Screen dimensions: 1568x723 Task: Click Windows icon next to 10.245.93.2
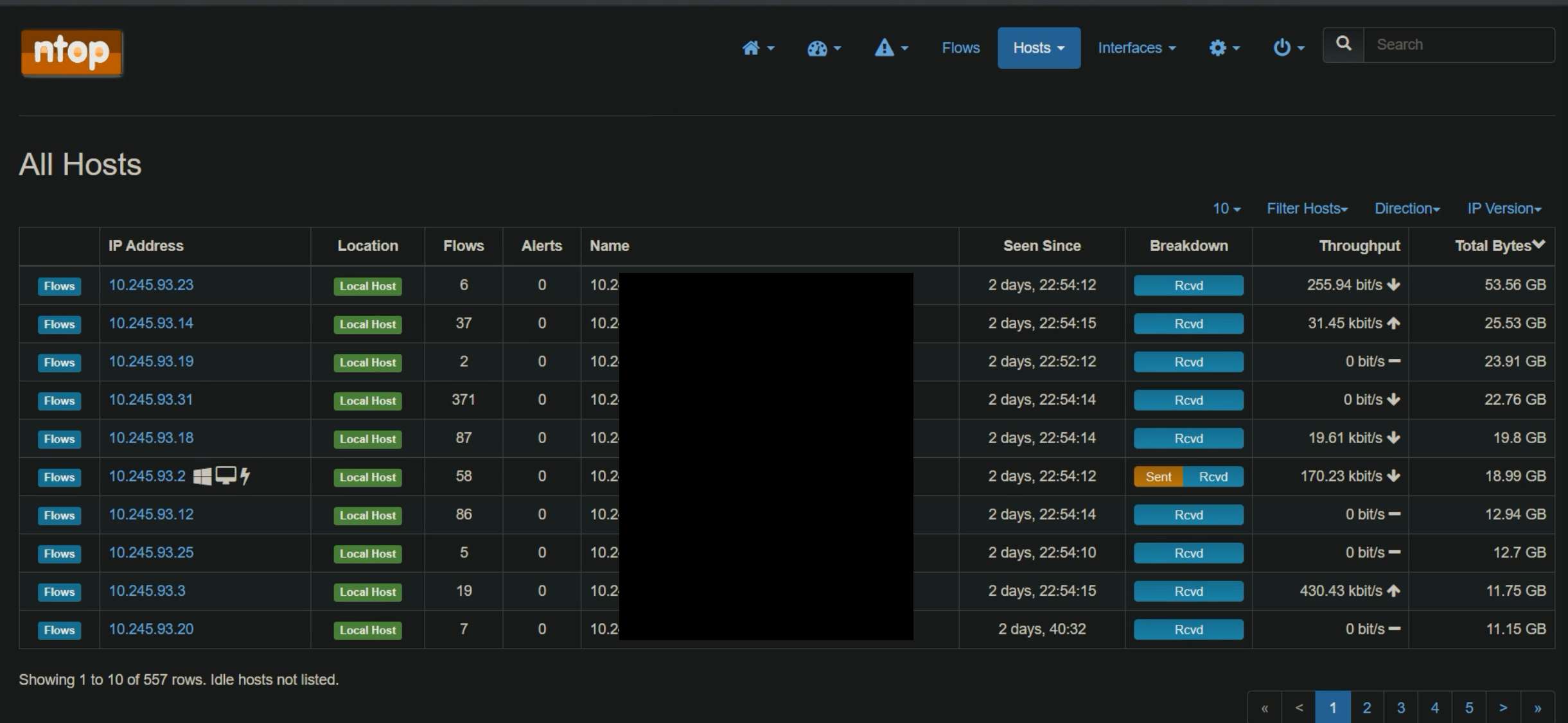(202, 476)
